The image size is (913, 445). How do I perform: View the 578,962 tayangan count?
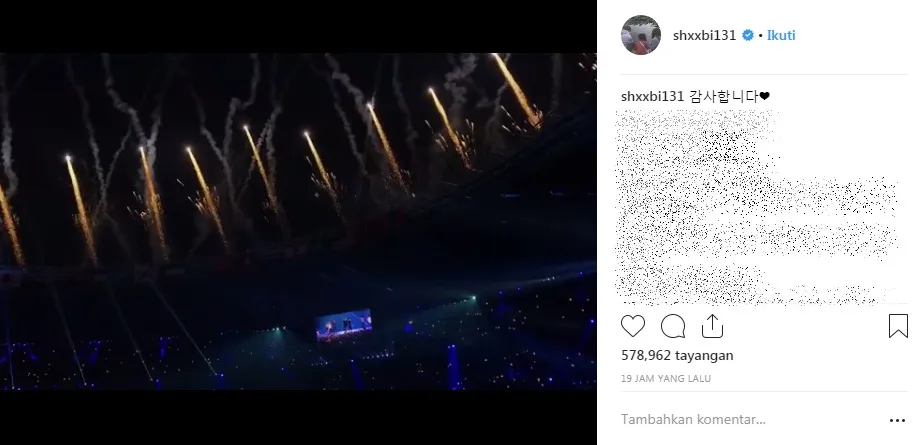click(677, 355)
